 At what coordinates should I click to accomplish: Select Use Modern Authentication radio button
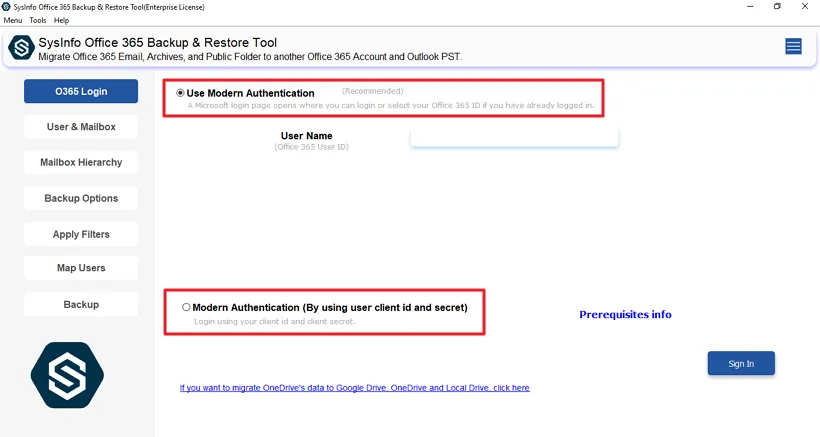[x=180, y=93]
